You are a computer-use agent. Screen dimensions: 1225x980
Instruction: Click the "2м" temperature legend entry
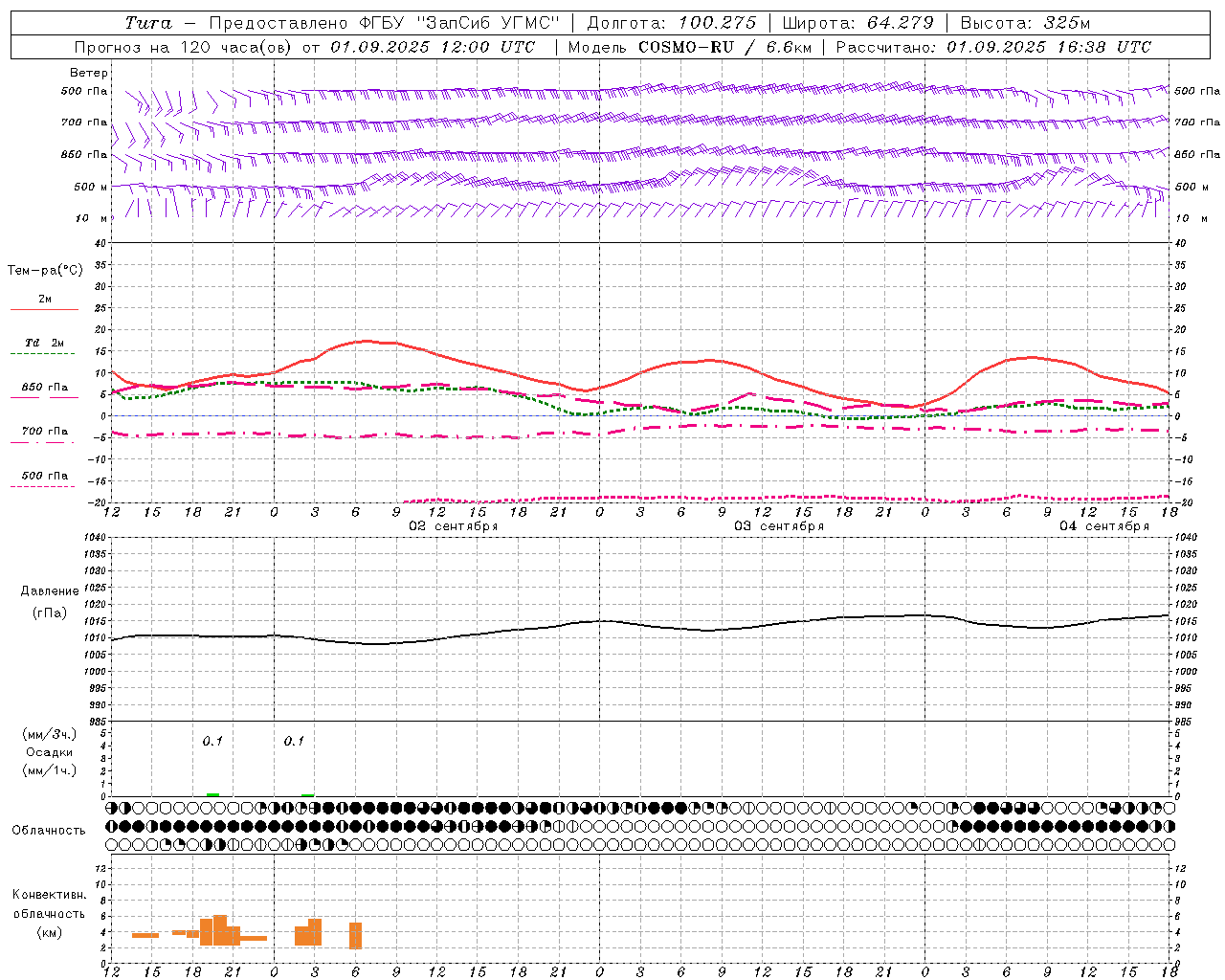[45, 300]
